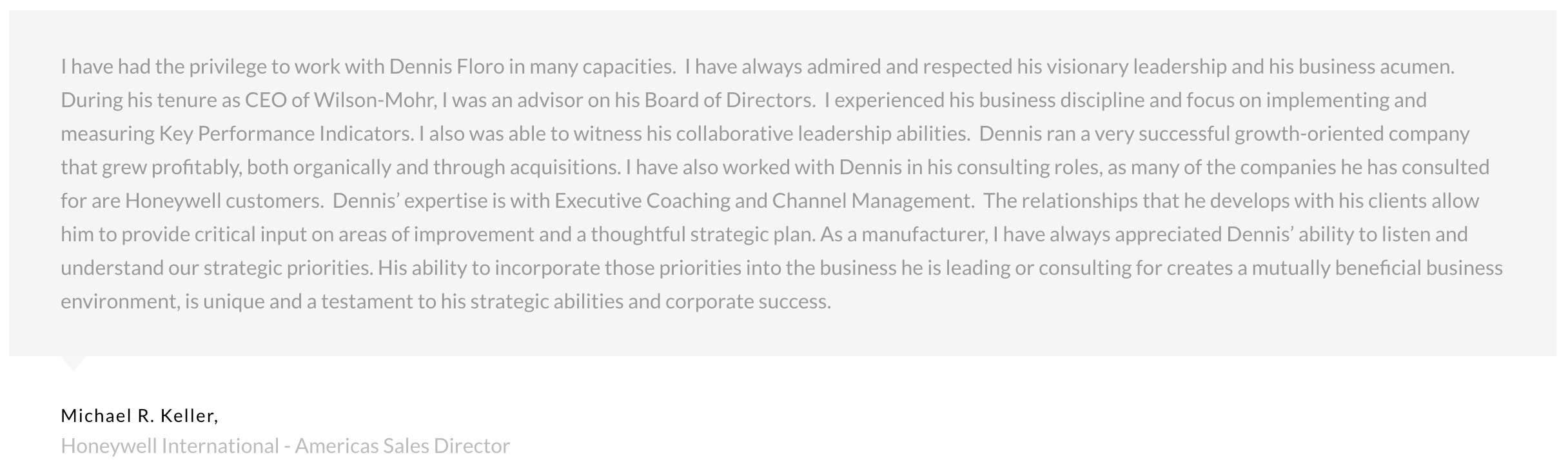Click the text Channel Management
This screenshot has height=462, width=1568.
(872, 201)
